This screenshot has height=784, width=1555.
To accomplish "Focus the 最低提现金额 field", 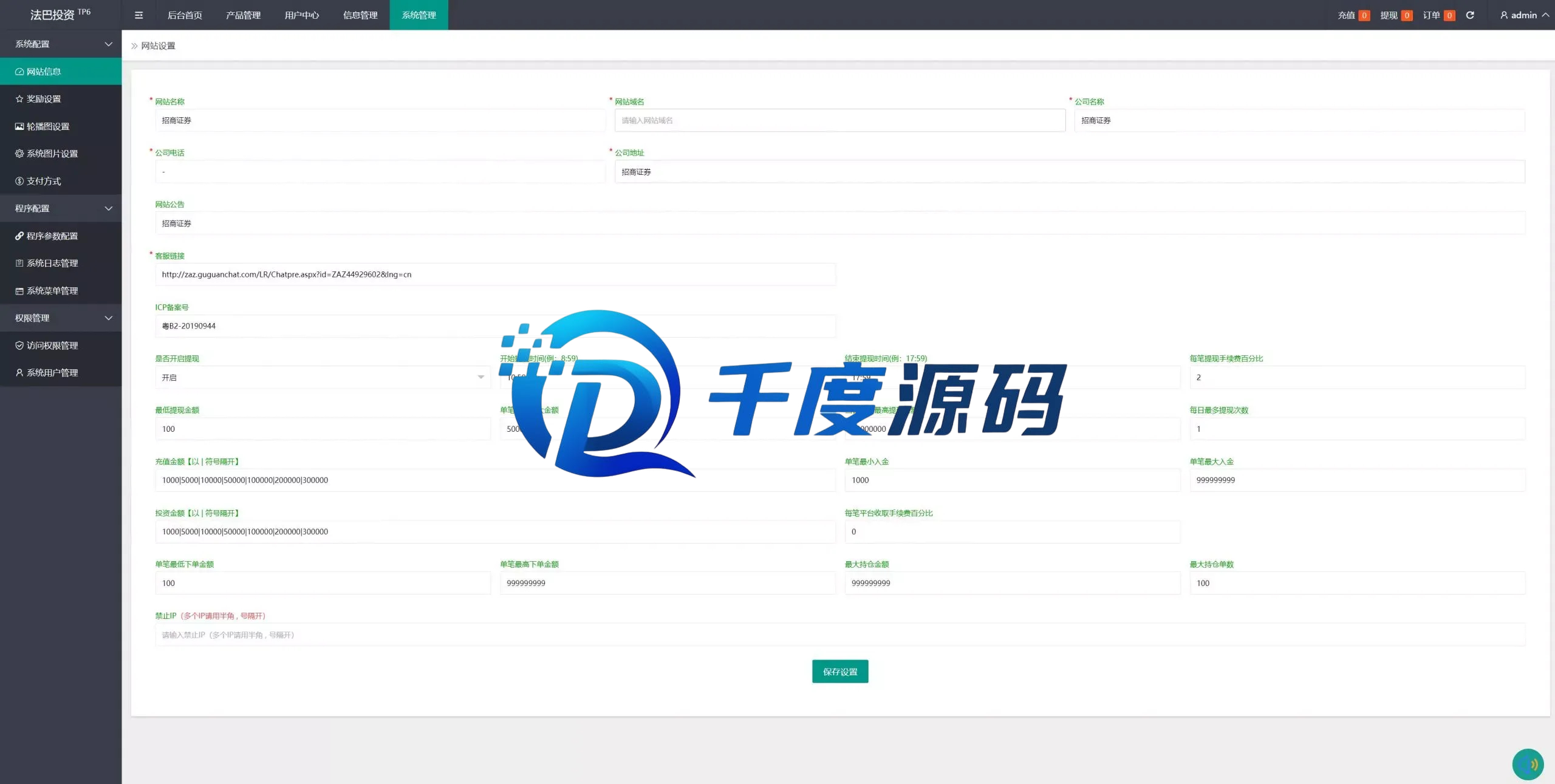I will (x=323, y=429).
